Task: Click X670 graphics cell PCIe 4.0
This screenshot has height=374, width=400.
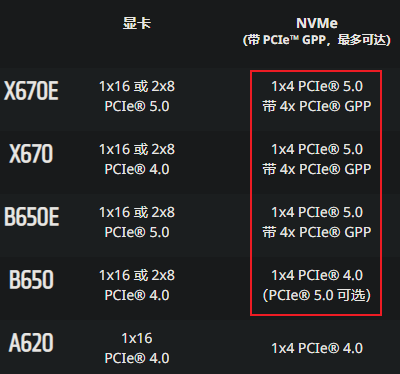Action: pos(137,169)
